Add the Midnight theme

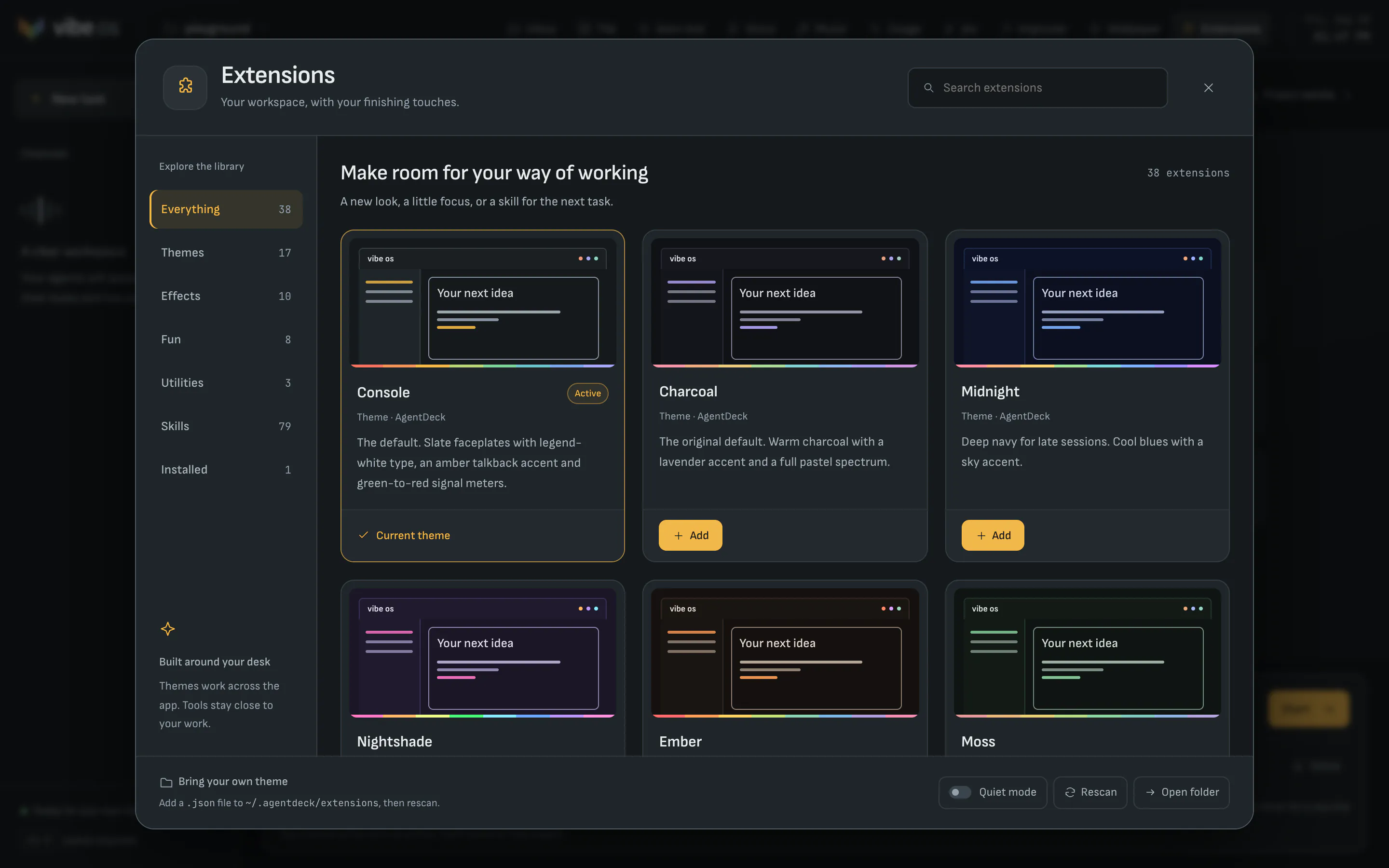pyautogui.click(x=993, y=535)
